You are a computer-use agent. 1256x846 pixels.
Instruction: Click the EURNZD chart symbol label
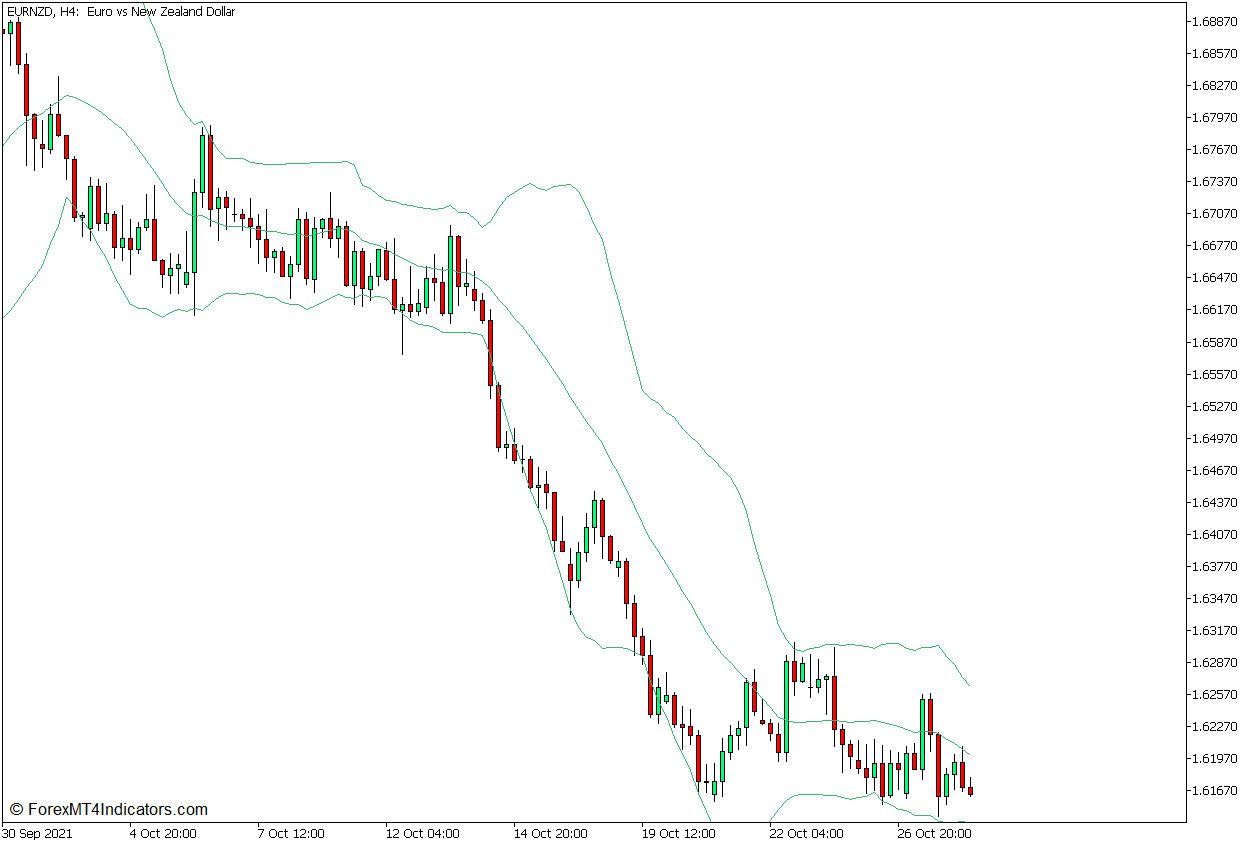(30, 12)
